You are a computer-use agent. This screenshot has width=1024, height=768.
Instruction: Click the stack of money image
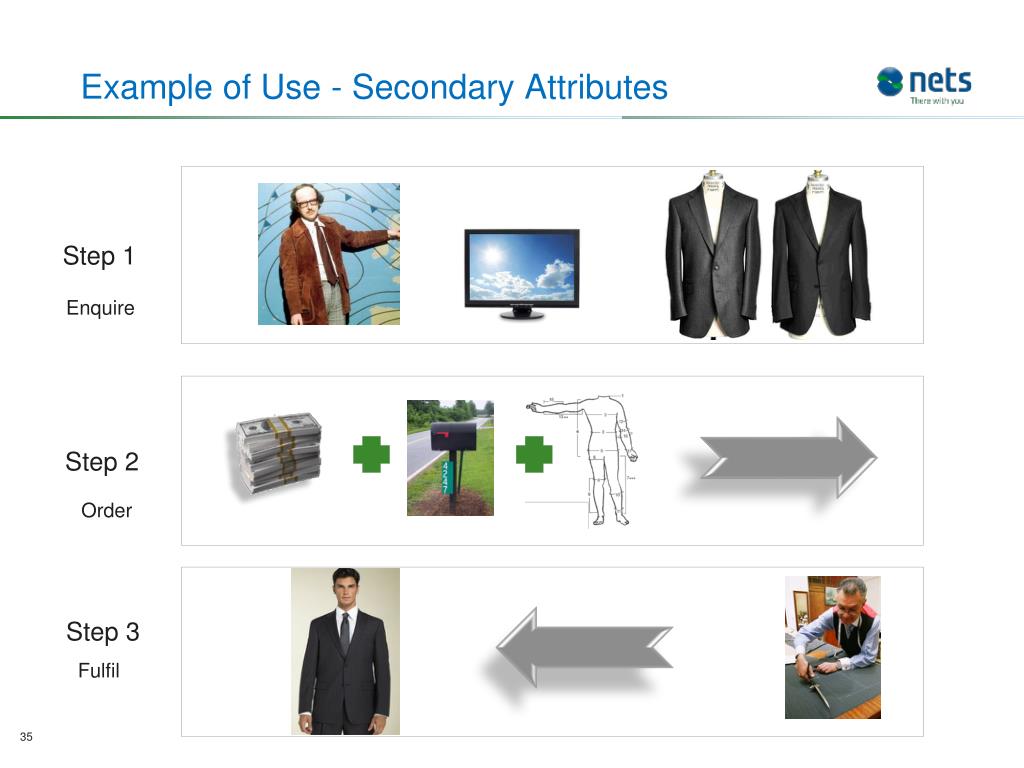pos(278,453)
